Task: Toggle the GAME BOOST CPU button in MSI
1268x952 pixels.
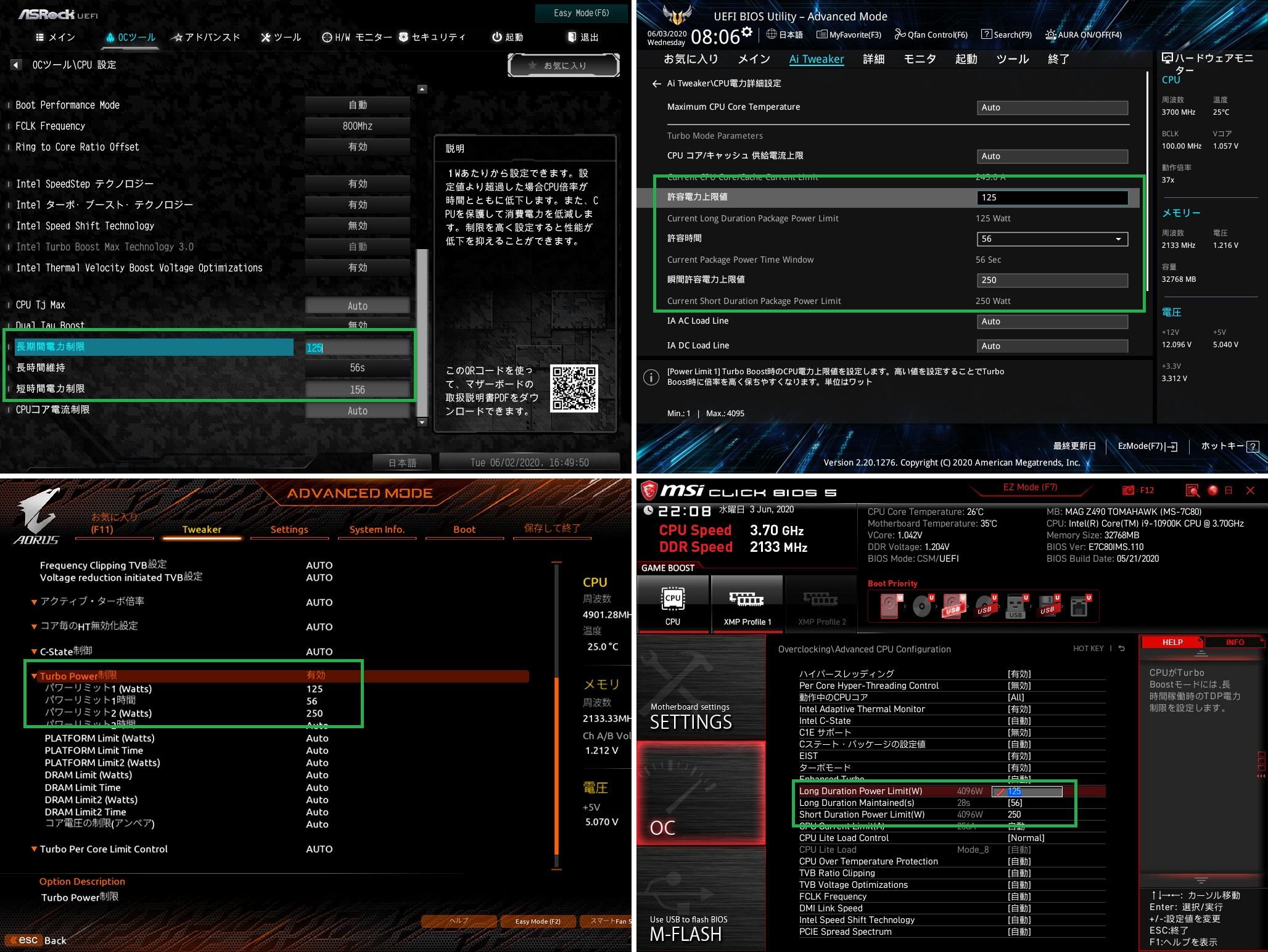Action: click(x=673, y=604)
